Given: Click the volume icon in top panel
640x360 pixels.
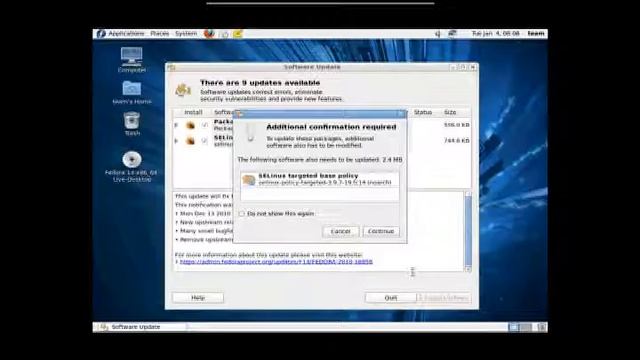Looking at the screenshot, I should coord(438,34).
